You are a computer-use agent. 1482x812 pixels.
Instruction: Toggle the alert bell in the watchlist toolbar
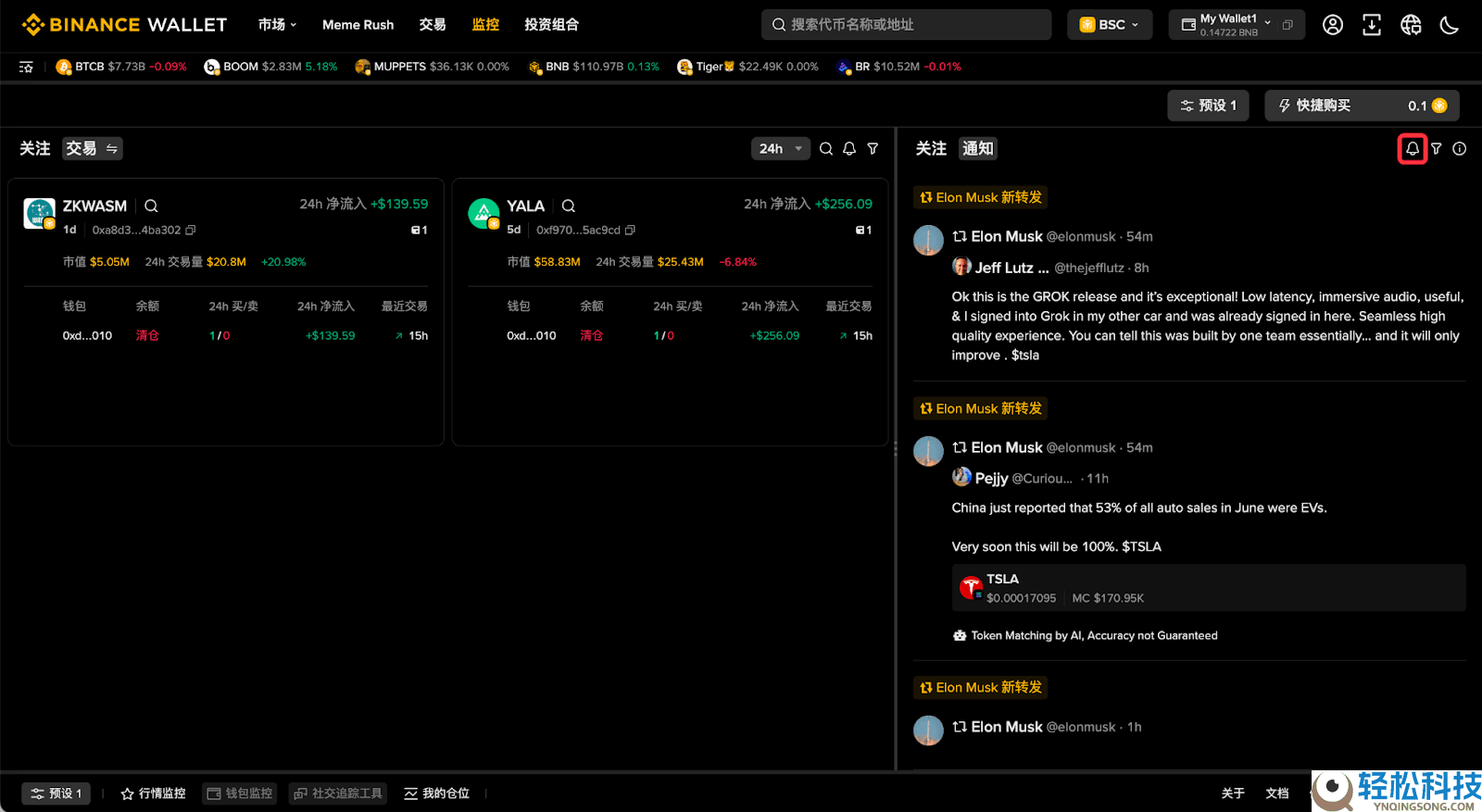point(849,148)
